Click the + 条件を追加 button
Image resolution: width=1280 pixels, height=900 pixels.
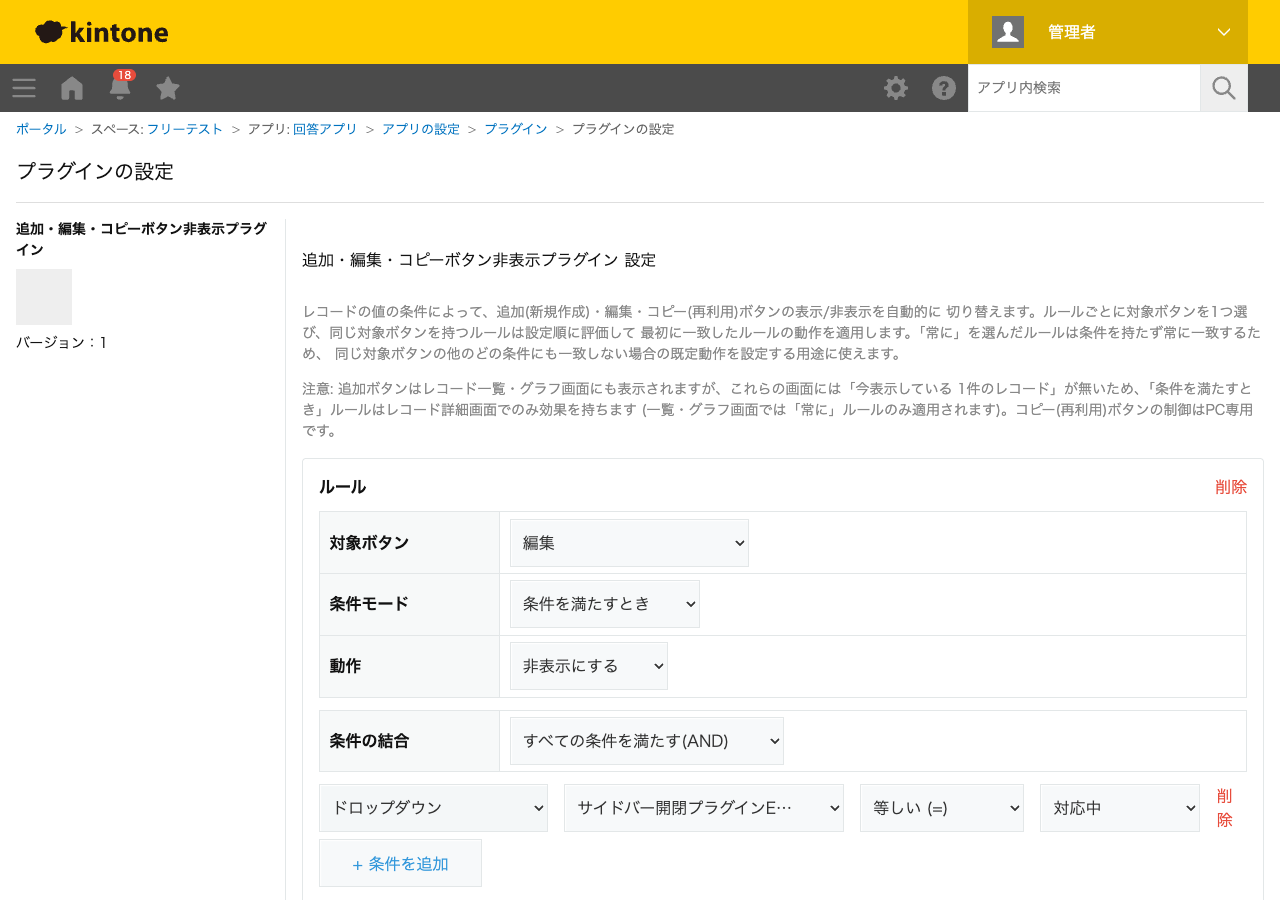[x=400, y=863]
